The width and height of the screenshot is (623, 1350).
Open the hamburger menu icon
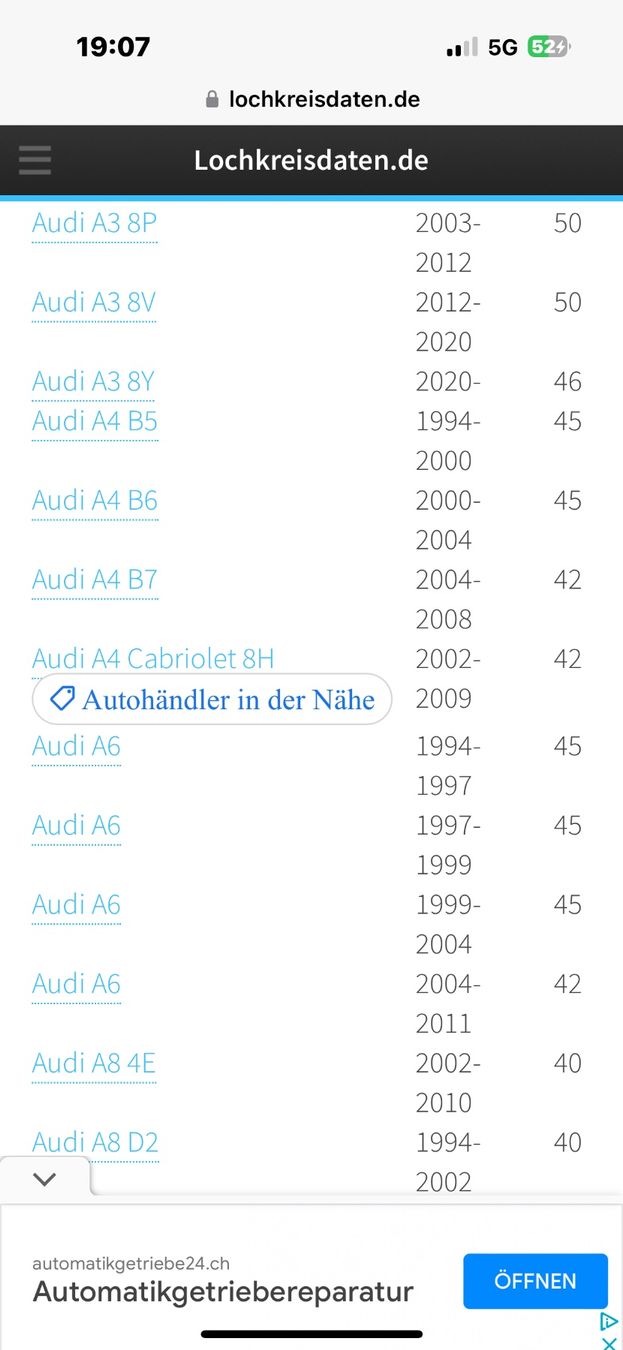(x=35, y=160)
